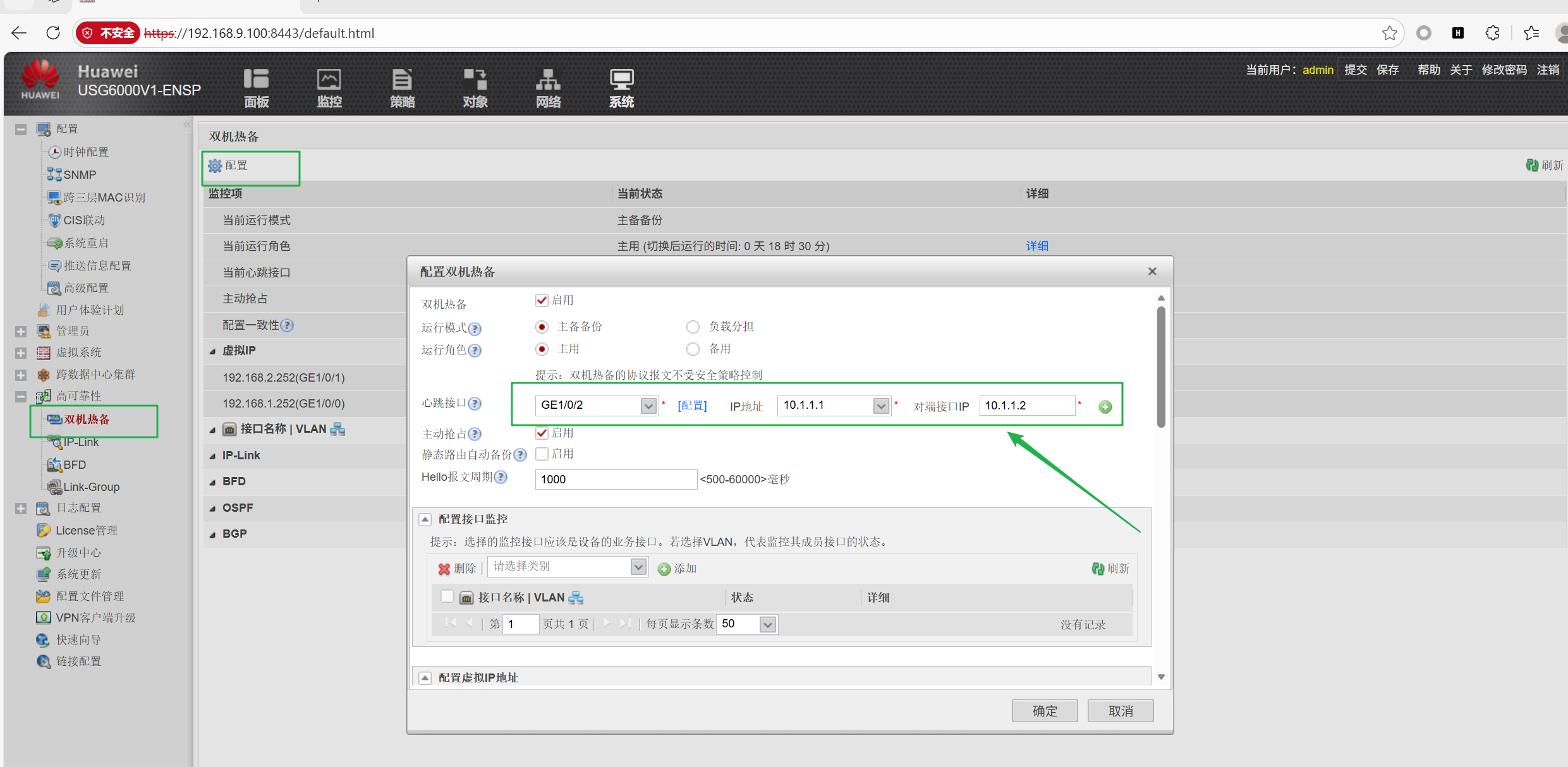Image resolution: width=1568 pixels, height=767 pixels.
Task: Open the GE1/0/2 heartbeat interface dropdown
Action: click(x=648, y=406)
